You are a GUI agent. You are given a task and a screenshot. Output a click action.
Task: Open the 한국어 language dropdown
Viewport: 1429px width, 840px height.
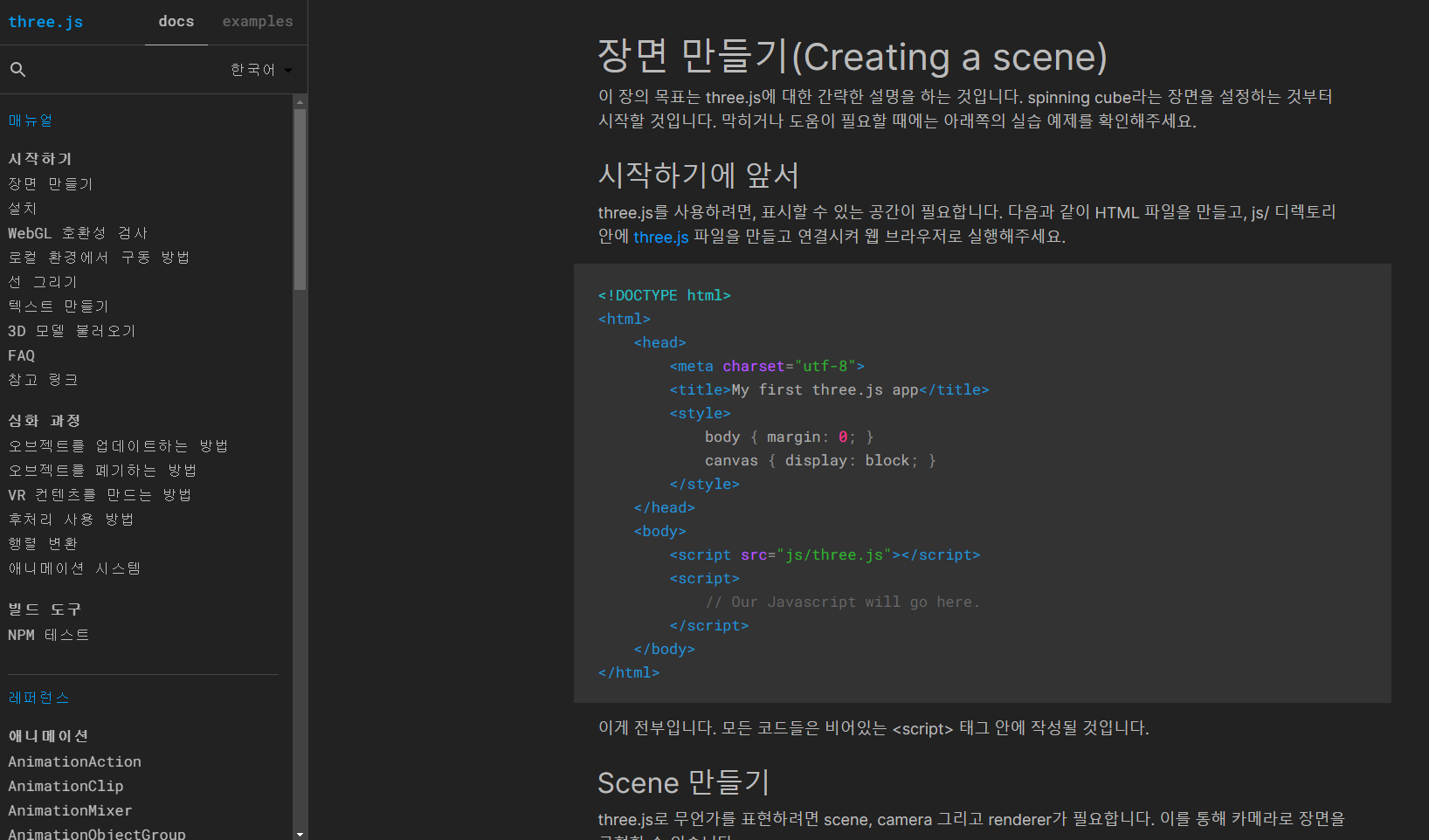pyautogui.click(x=261, y=70)
